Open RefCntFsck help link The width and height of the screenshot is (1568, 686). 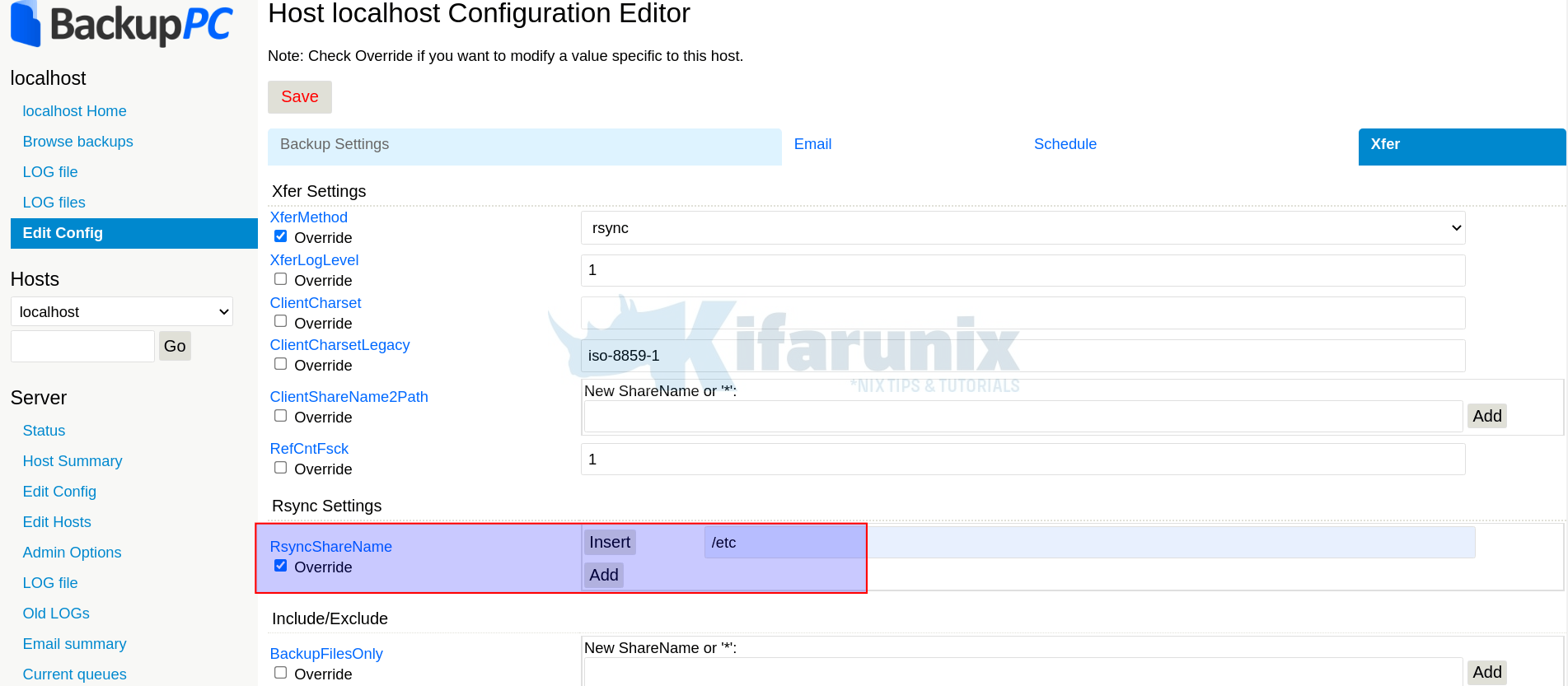point(309,449)
